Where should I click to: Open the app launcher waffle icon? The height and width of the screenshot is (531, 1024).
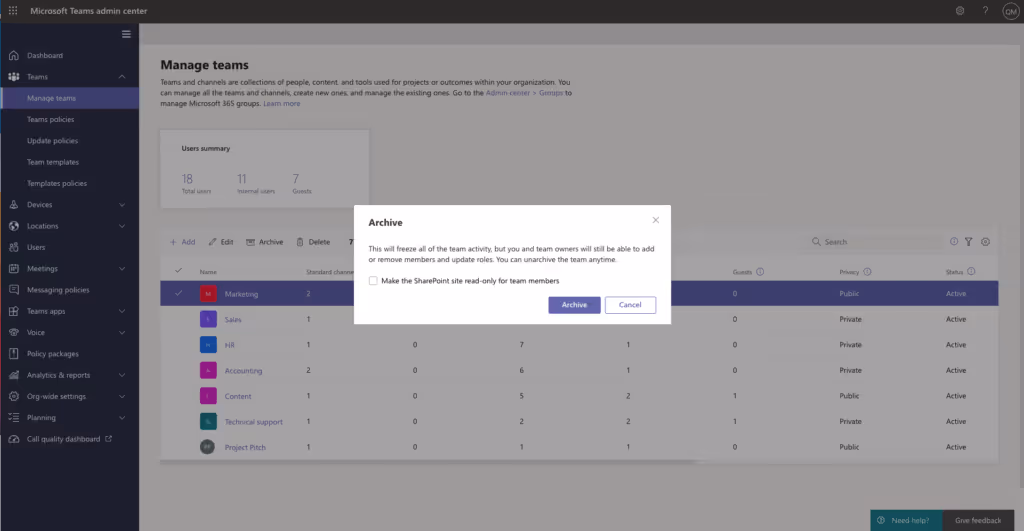point(13,10)
